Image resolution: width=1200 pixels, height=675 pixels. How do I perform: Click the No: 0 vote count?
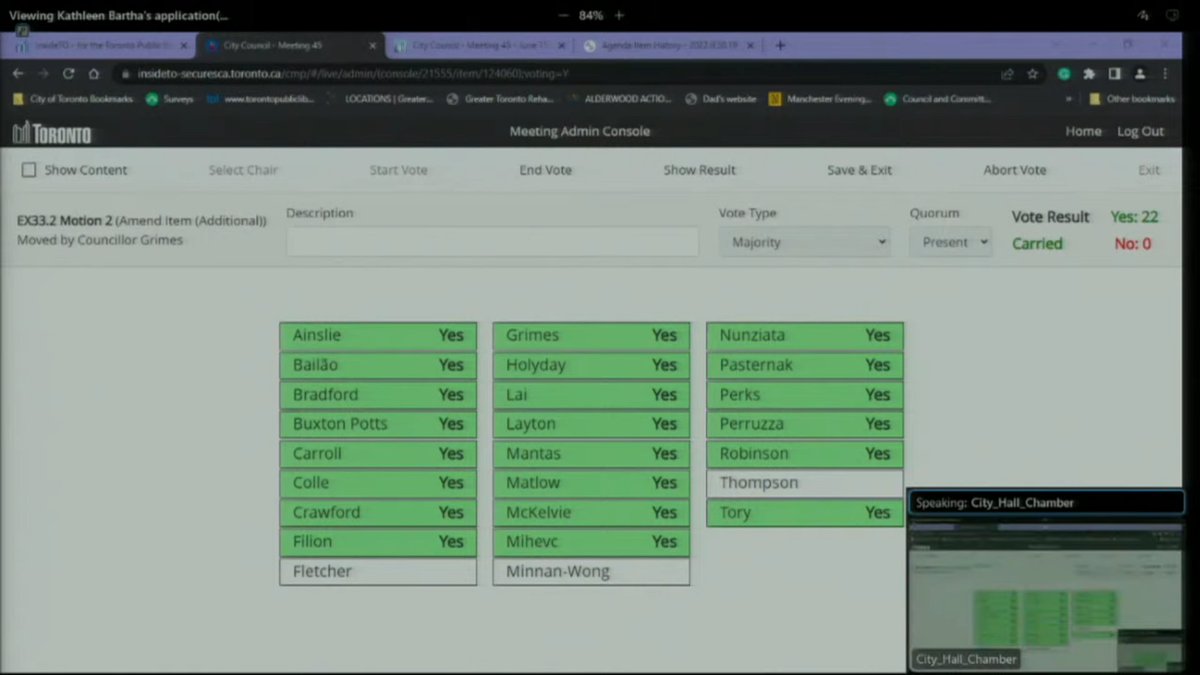(x=1133, y=244)
